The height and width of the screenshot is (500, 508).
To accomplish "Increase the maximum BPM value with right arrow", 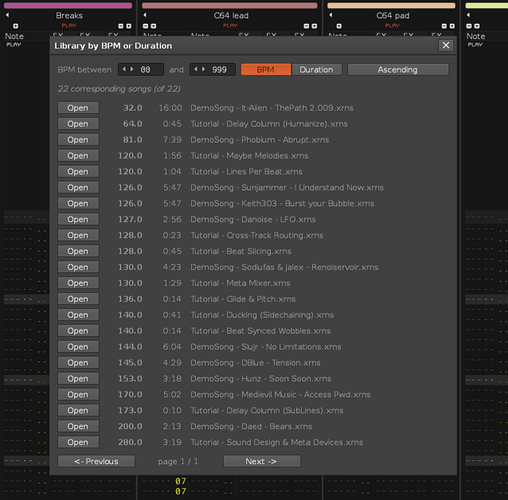I will pos(204,69).
